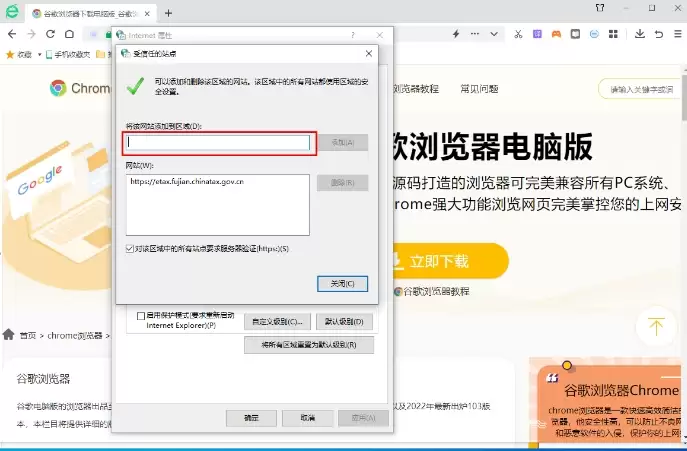Screen dimensions: 687x451
Task: Click the 360 browser logo icon
Action: point(12,11)
